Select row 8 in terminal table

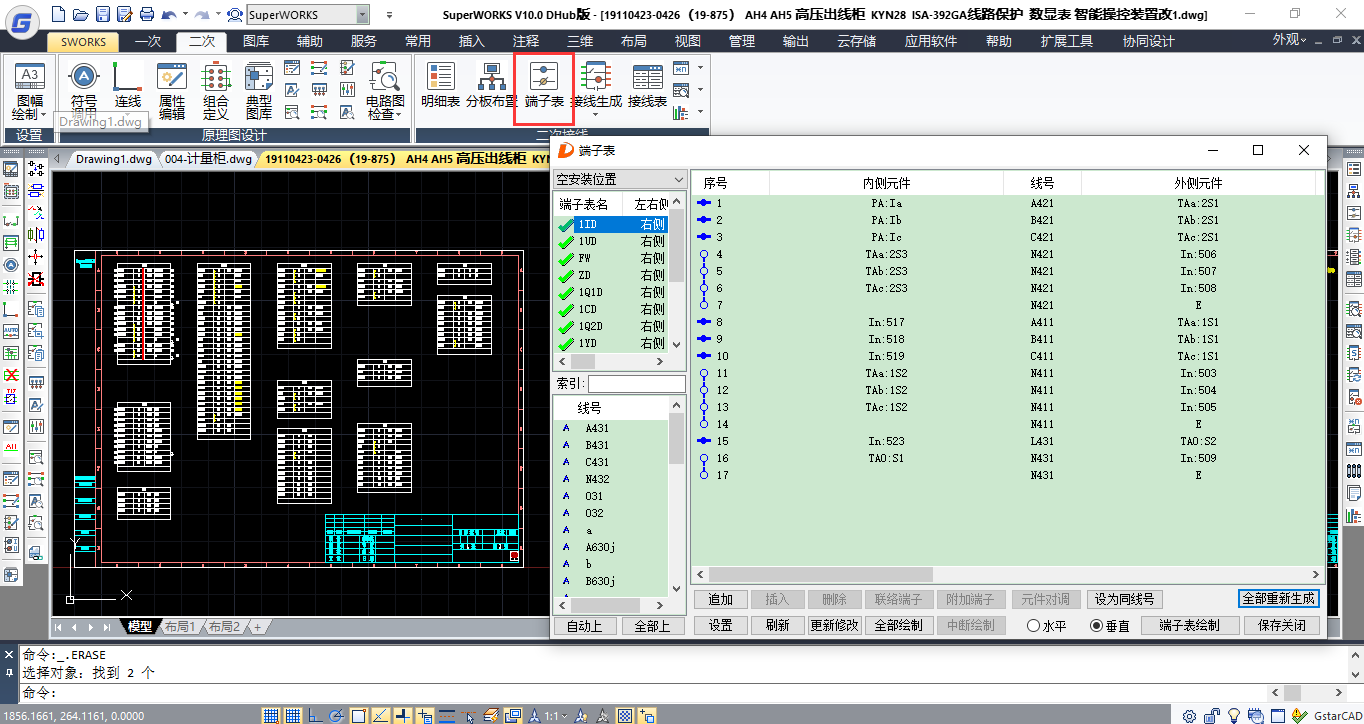click(x=1008, y=322)
